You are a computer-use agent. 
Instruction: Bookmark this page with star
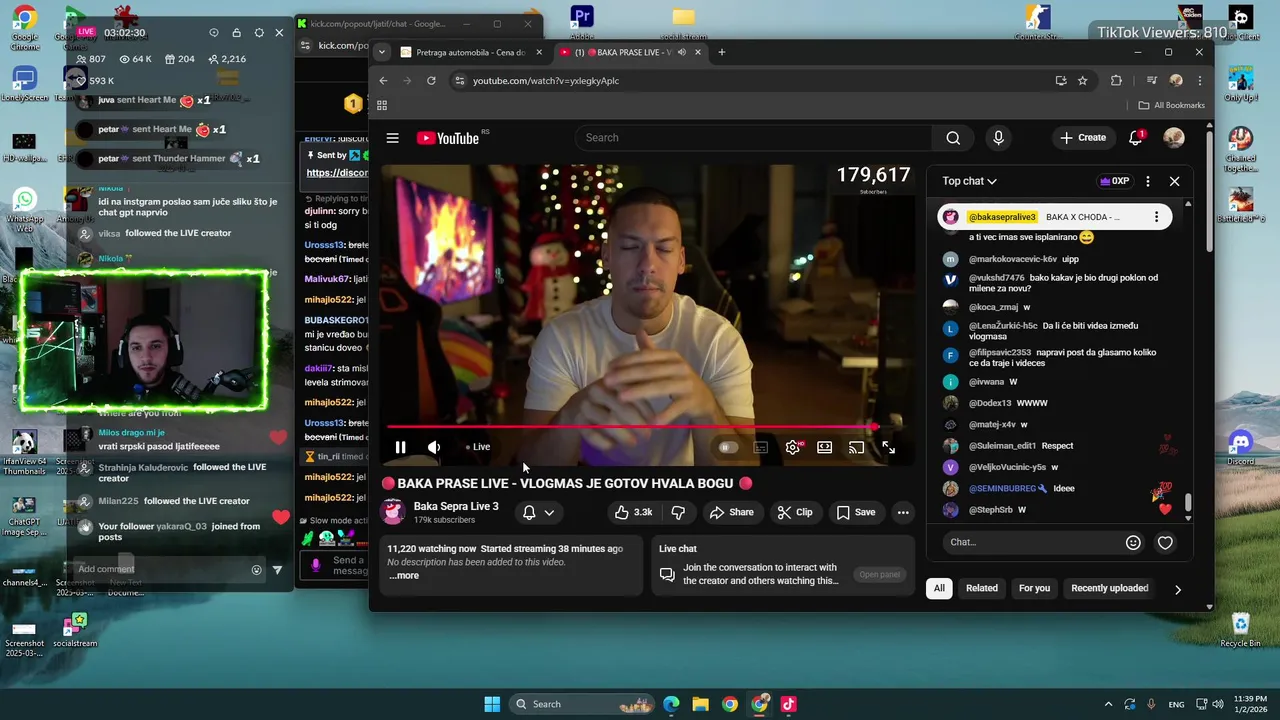pos(1082,81)
